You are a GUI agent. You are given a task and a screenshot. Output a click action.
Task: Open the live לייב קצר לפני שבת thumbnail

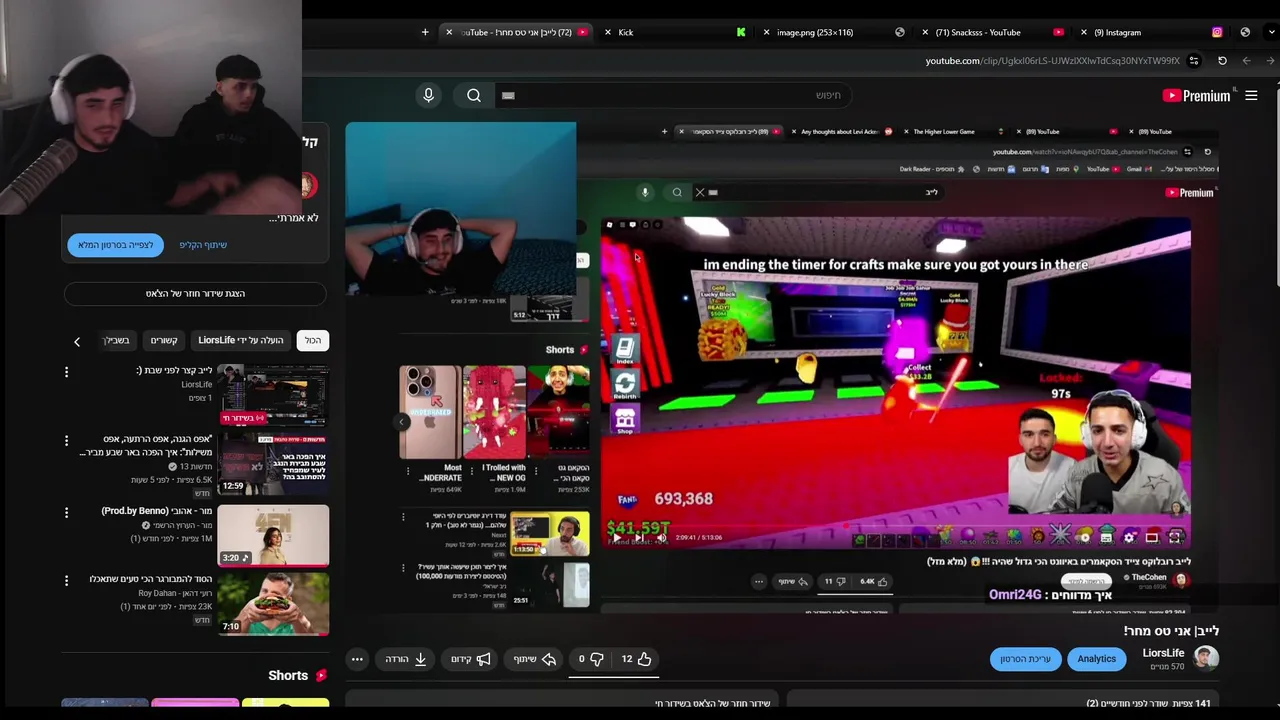273,396
